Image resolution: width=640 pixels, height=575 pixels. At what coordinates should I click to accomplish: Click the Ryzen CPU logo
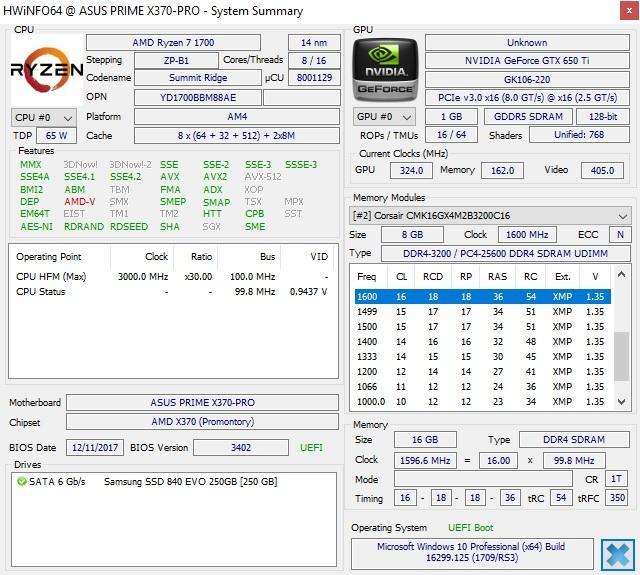(x=47, y=70)
